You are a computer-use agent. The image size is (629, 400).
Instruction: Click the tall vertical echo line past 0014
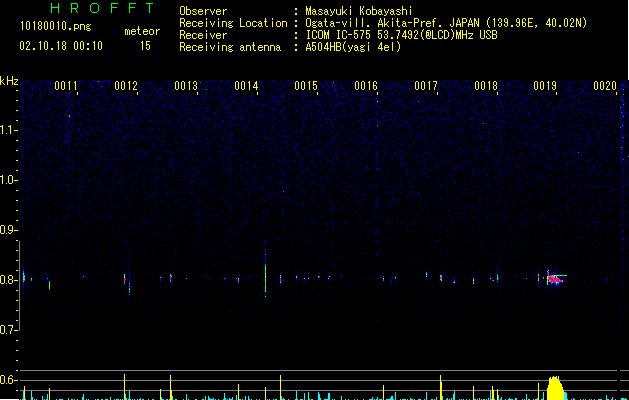pos(265,268)
